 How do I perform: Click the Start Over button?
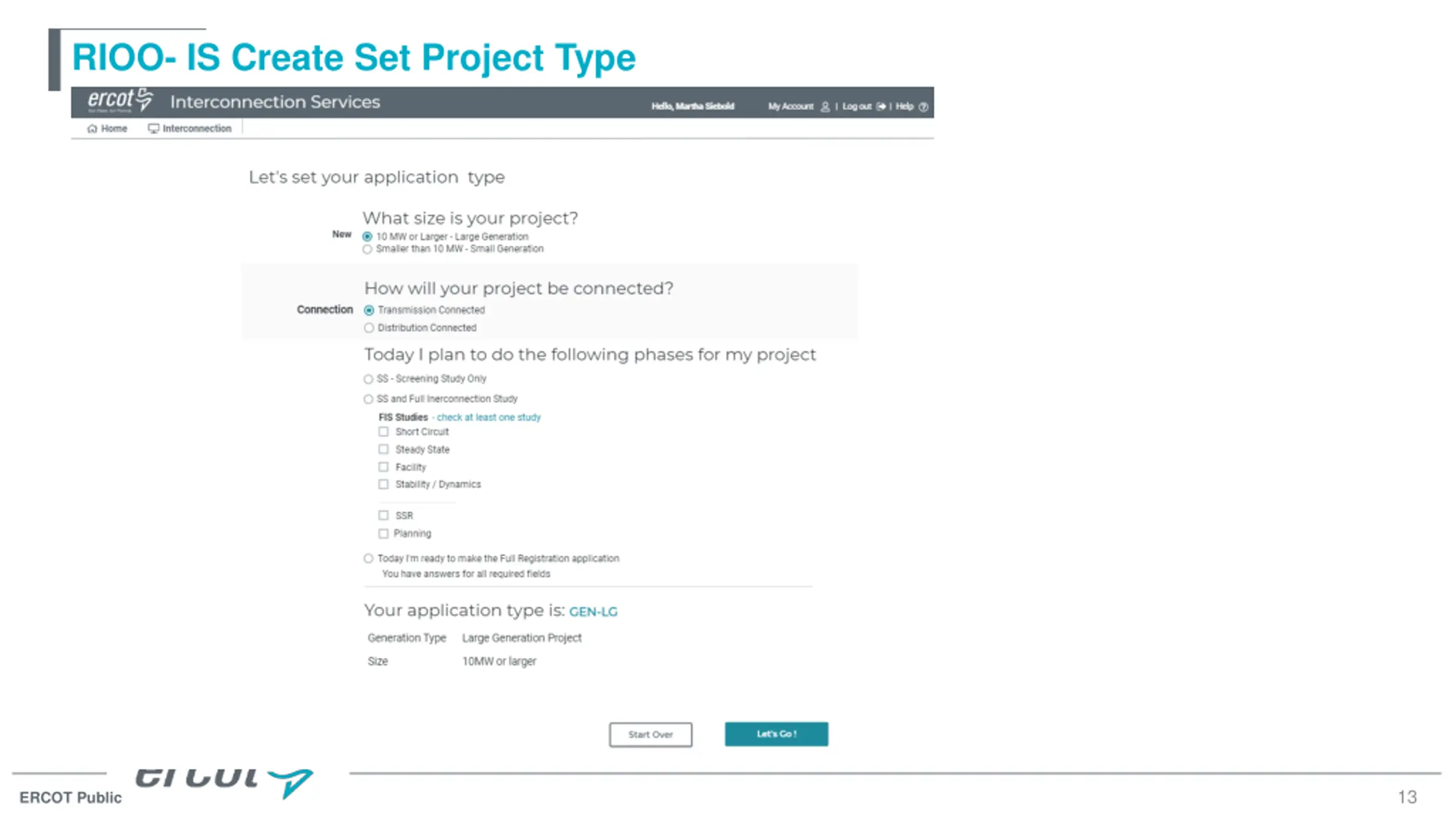(x=651, y=734)
